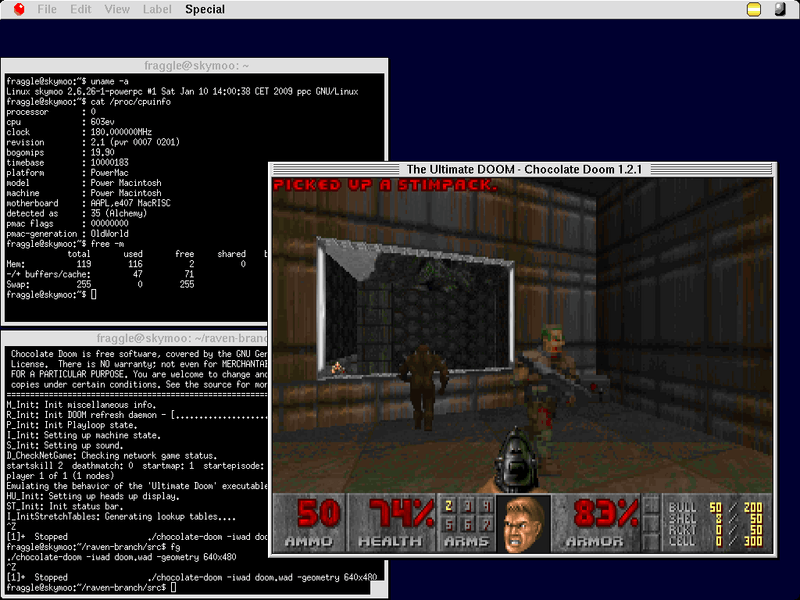The width and height of the screenshot is (800, 600).
Task: Click the cursor at the upper terminal prompt
Action: point(93,294)
